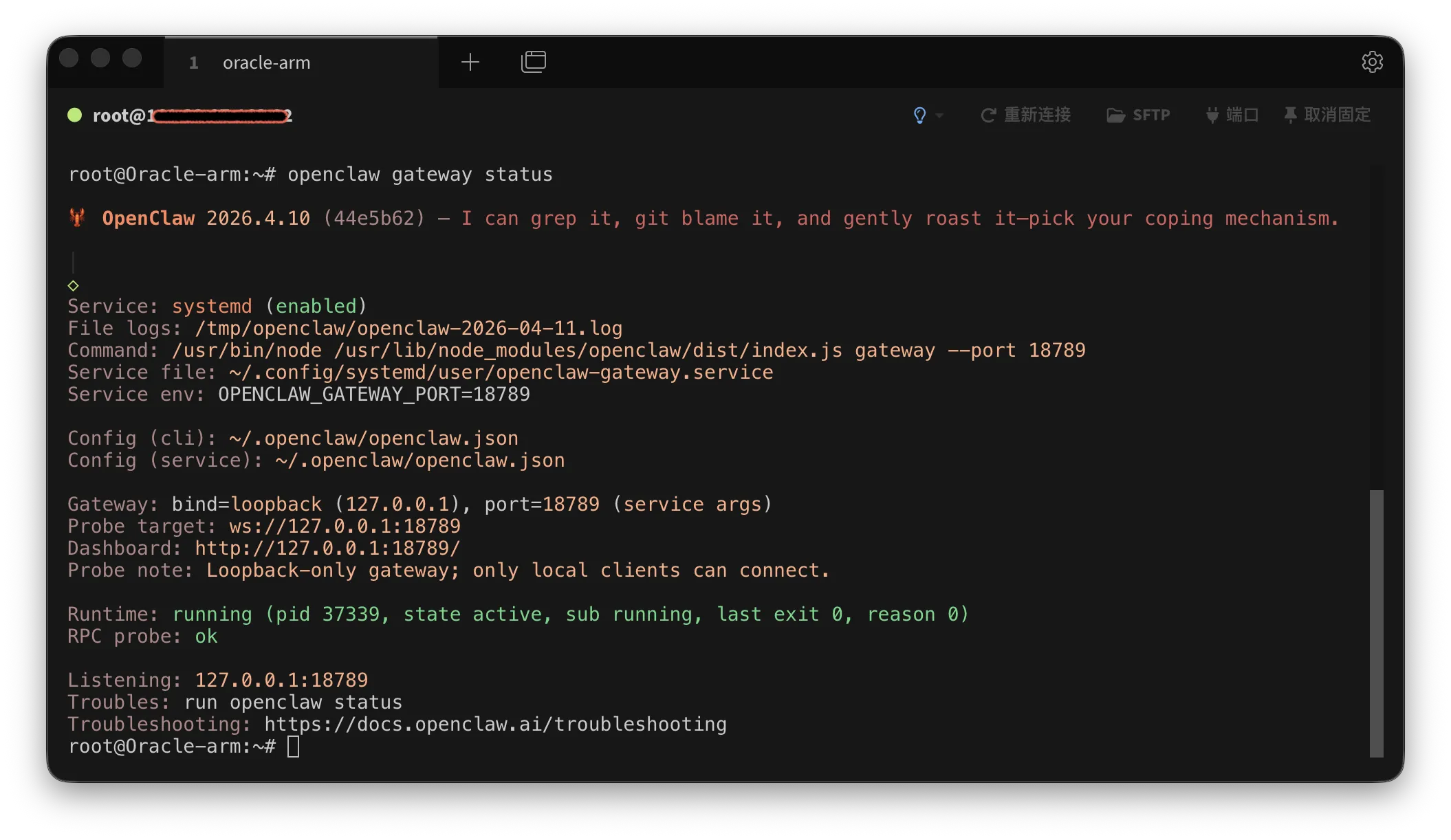Open the docs.openclaw.ai troubleshooting link
This screenshot has height=840, width=1451.
pyautogui.click(x=495, y=724)
